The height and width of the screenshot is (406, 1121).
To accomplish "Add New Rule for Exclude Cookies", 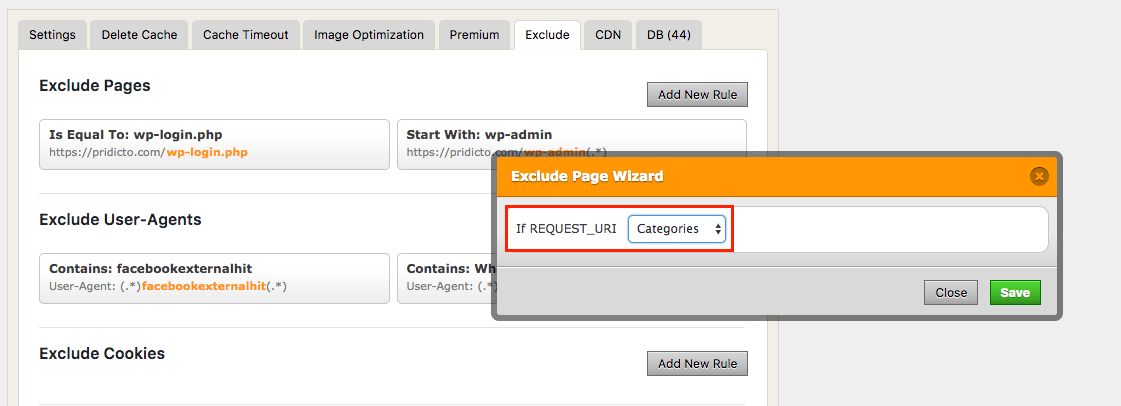I will [697, 363].
